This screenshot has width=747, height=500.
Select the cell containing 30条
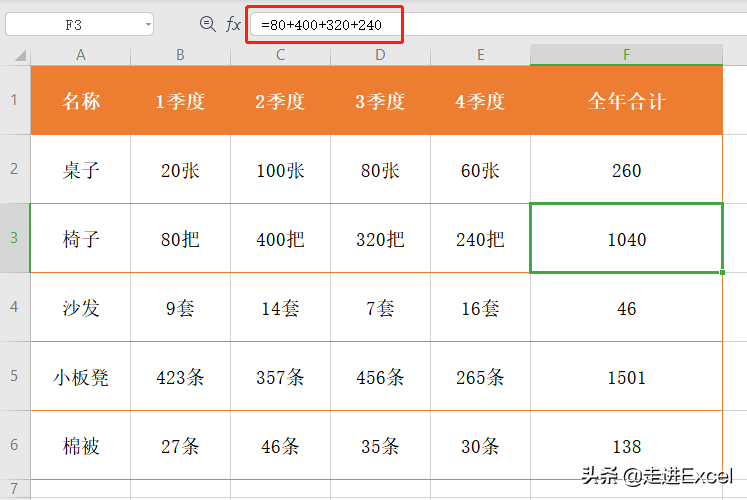(480, 446)
